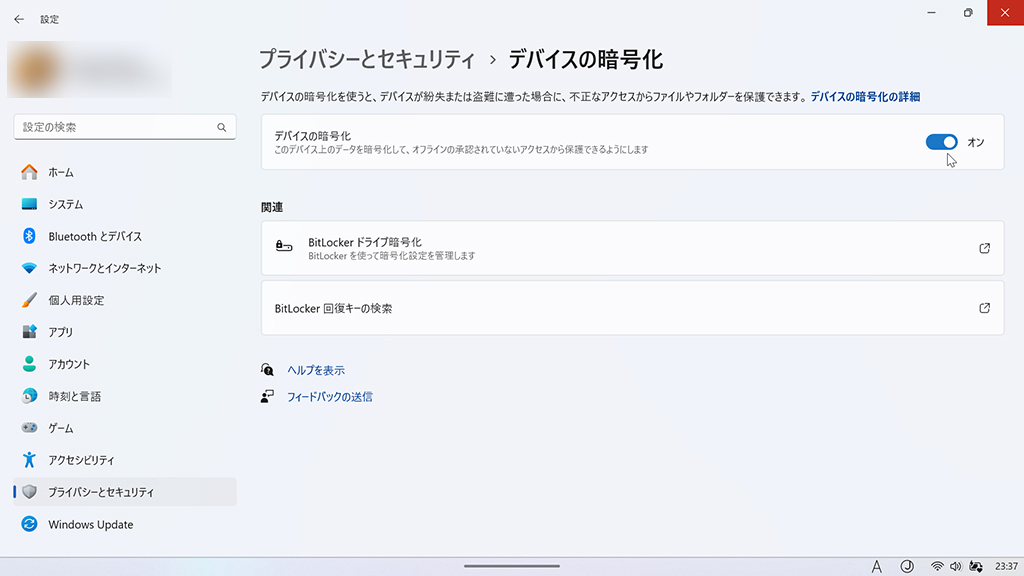Screen dimensions: 1024x576
Task: Go to プライバシーとセキュリティ breadcrumb
Action: click(367, 59)
